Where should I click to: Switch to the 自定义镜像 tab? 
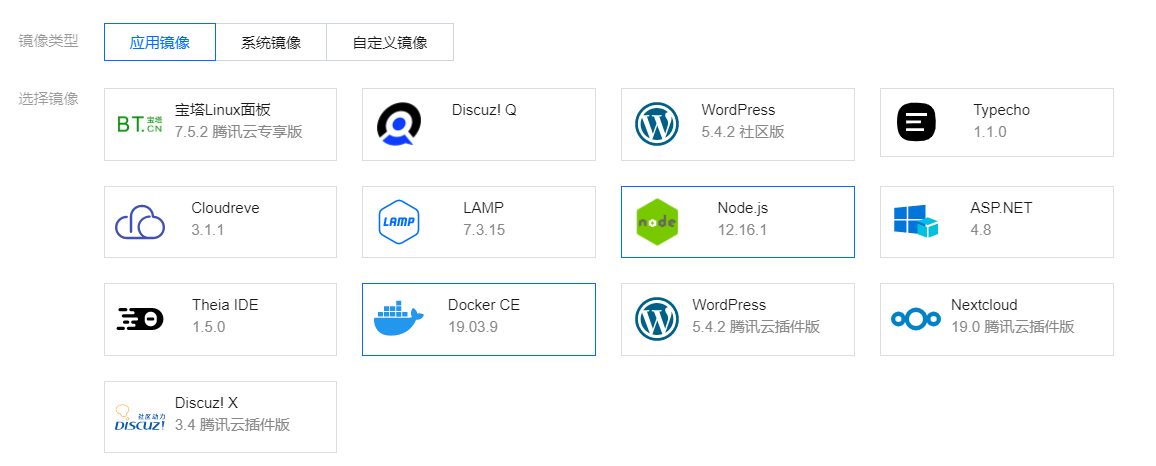390,42
